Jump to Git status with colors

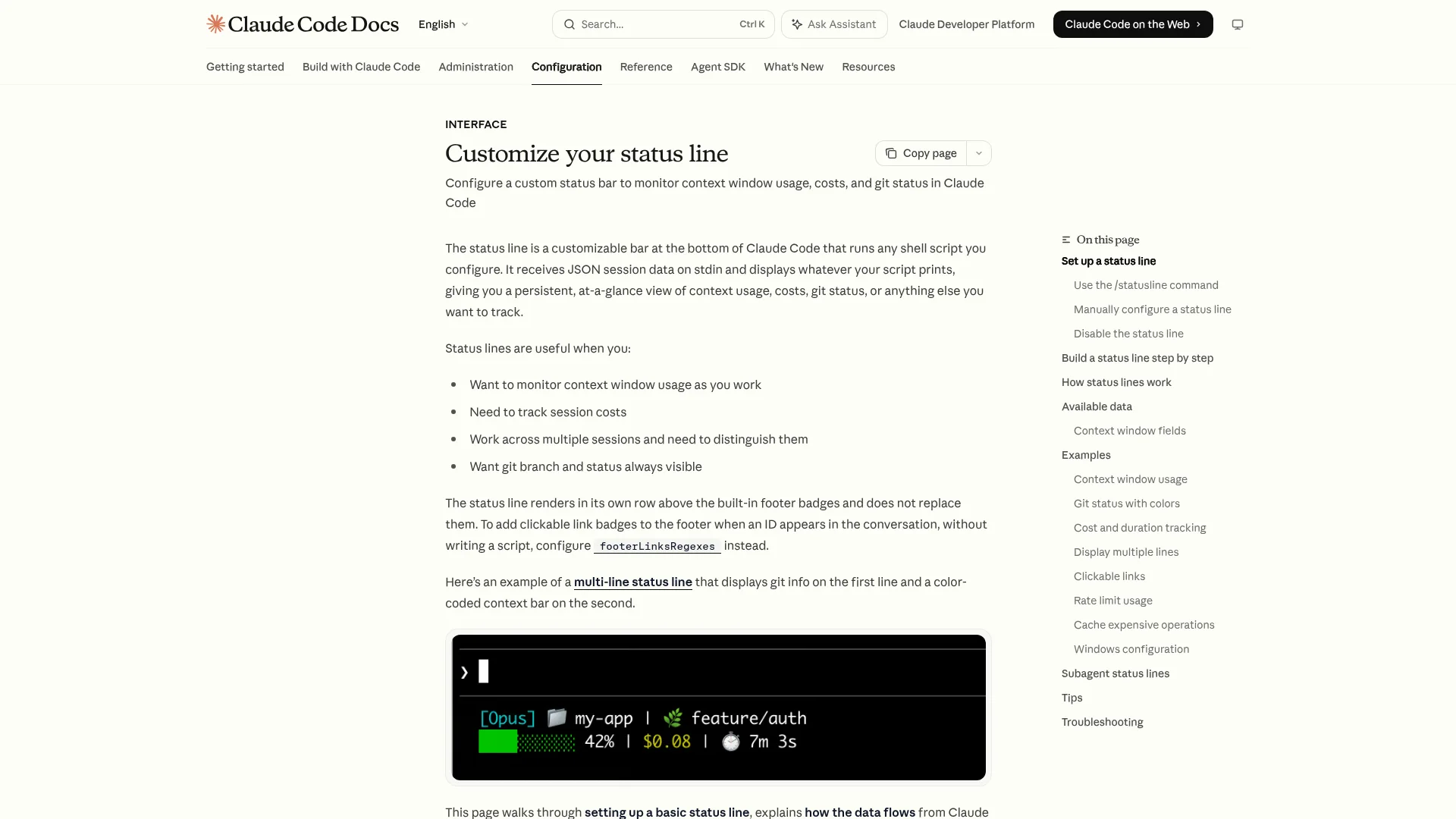point(1126,504)
